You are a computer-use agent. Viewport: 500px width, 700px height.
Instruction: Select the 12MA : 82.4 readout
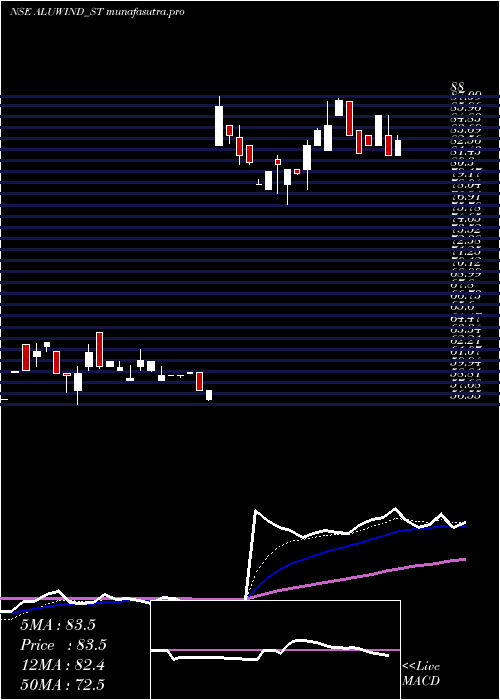pyautogui.click(x=62, y=665)
